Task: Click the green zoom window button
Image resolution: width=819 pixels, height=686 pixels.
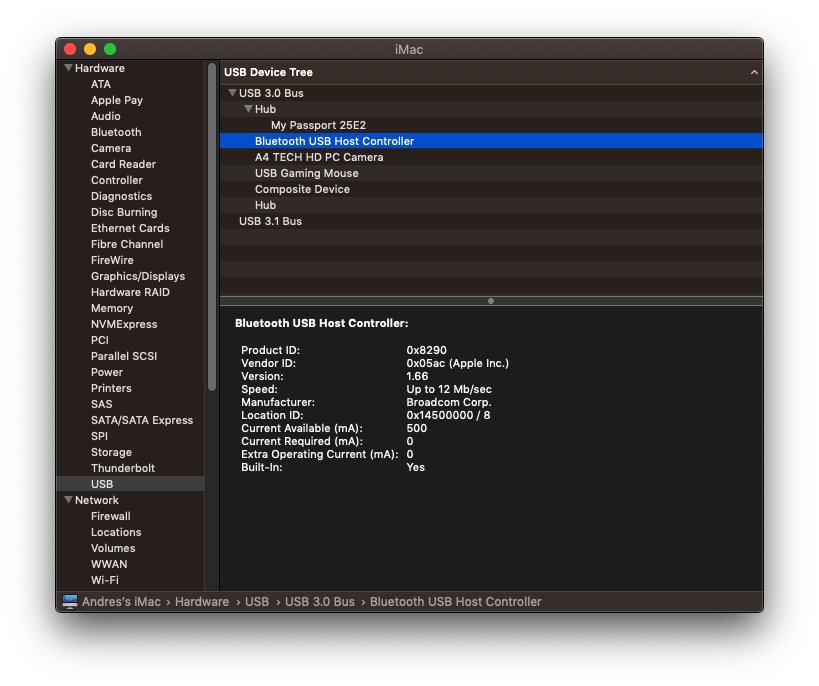Action: (110, 49)
